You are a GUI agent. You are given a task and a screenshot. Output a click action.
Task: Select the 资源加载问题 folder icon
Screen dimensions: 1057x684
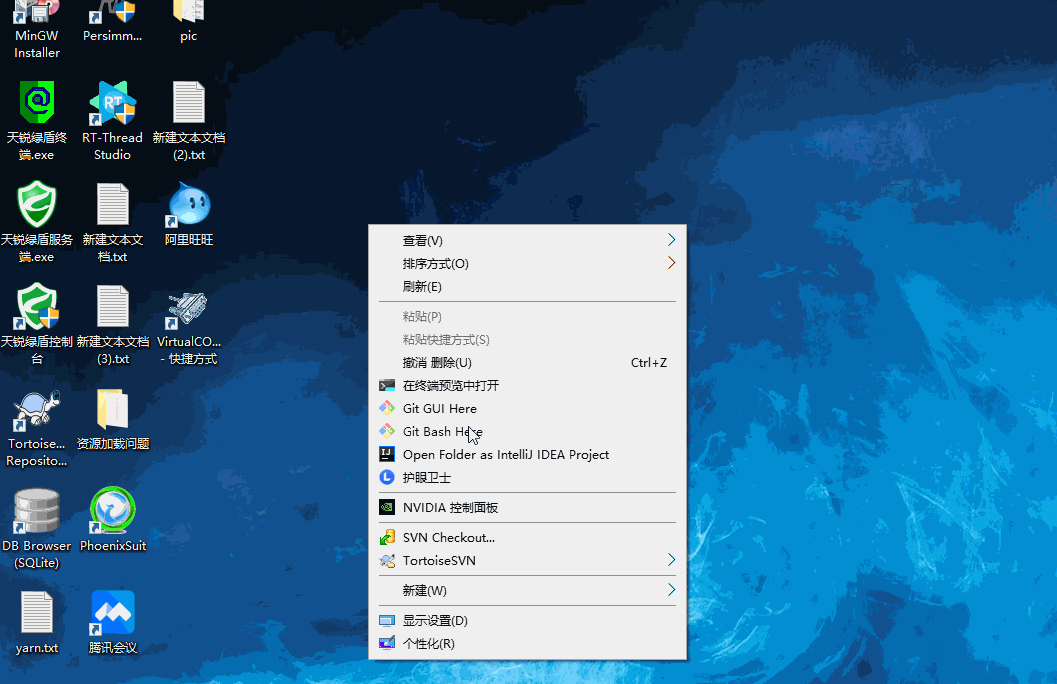[113, 419]
